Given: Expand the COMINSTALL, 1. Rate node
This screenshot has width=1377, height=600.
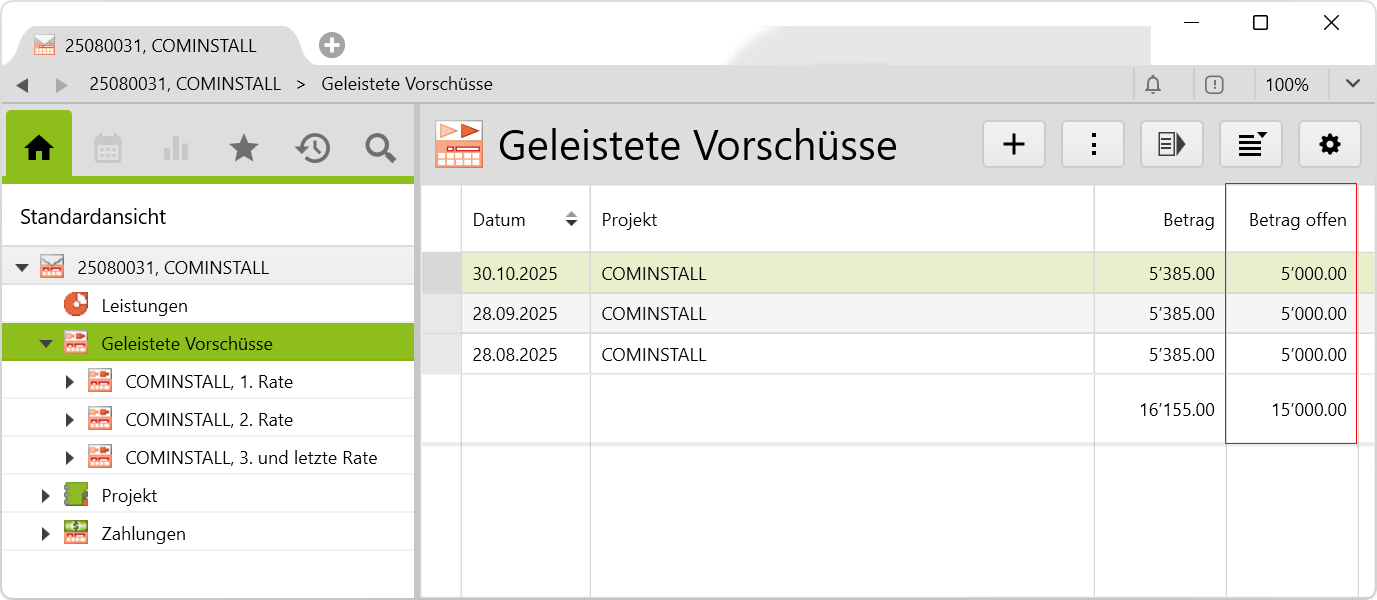Looking at the screenshot, I should coord(70,382).
